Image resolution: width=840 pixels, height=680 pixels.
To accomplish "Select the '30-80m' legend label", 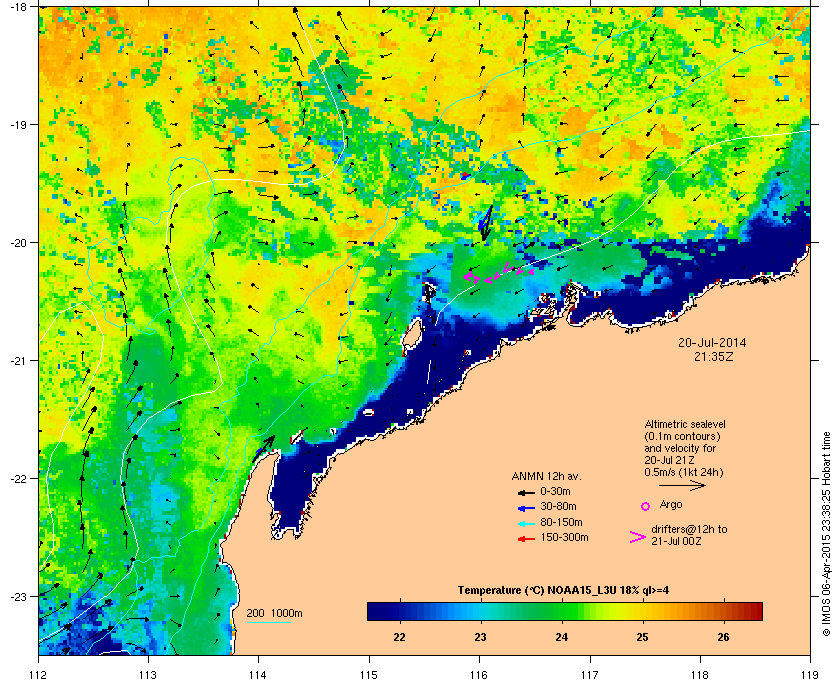I will 558,506.
